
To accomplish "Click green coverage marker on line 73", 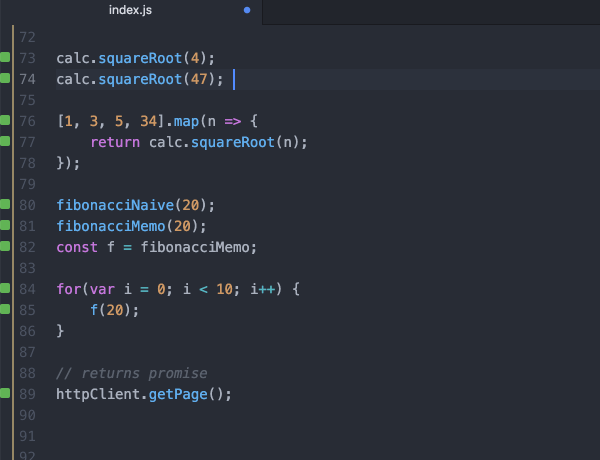I will pyautogui.click(x=5, y=57).
